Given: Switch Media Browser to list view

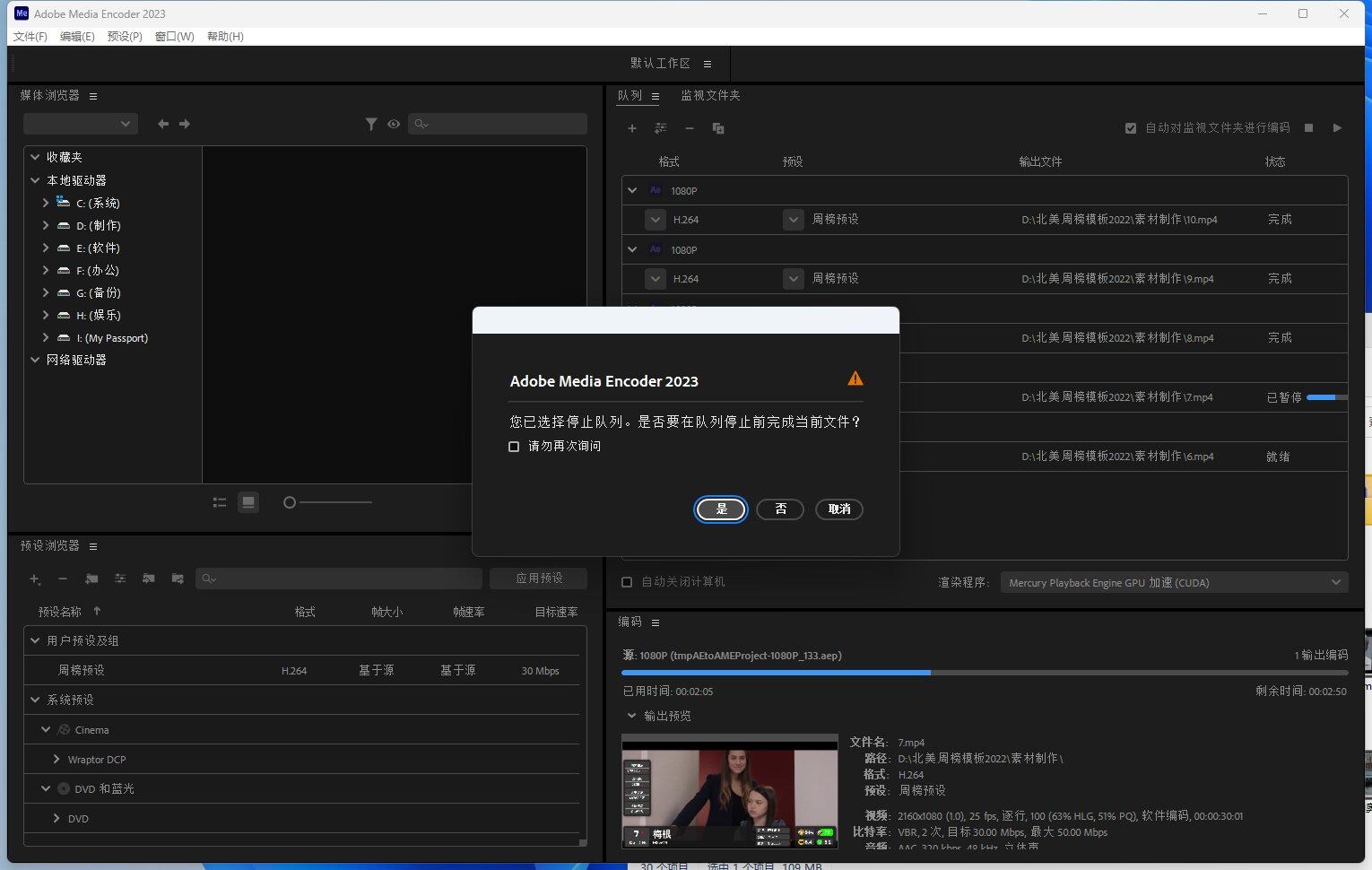Looking at the screenshot, I should coord(220,502).
